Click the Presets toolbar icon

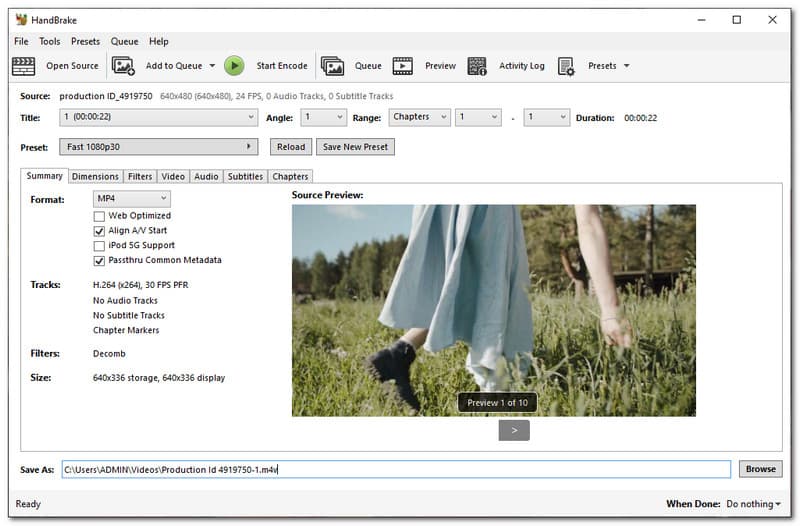tap(566, 66)
